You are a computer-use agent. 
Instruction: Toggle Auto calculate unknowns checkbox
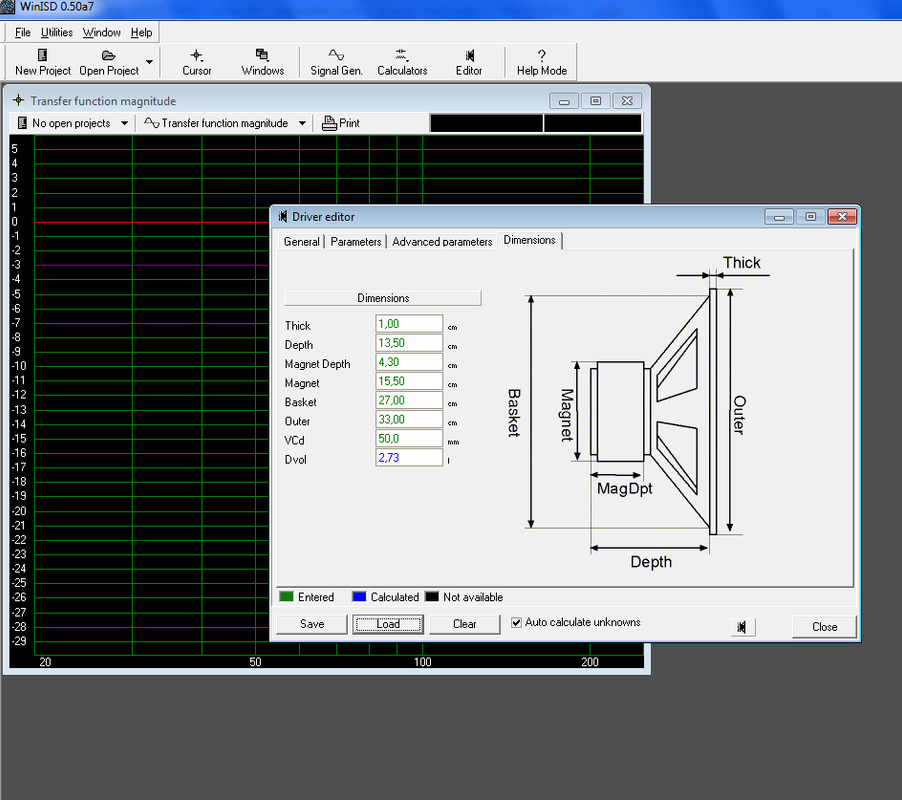point(517,622)
